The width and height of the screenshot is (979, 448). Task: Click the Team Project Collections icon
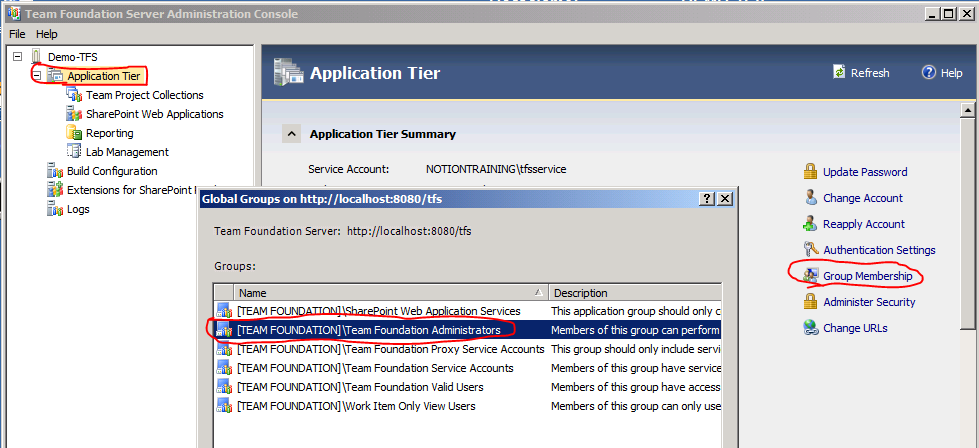75,95
